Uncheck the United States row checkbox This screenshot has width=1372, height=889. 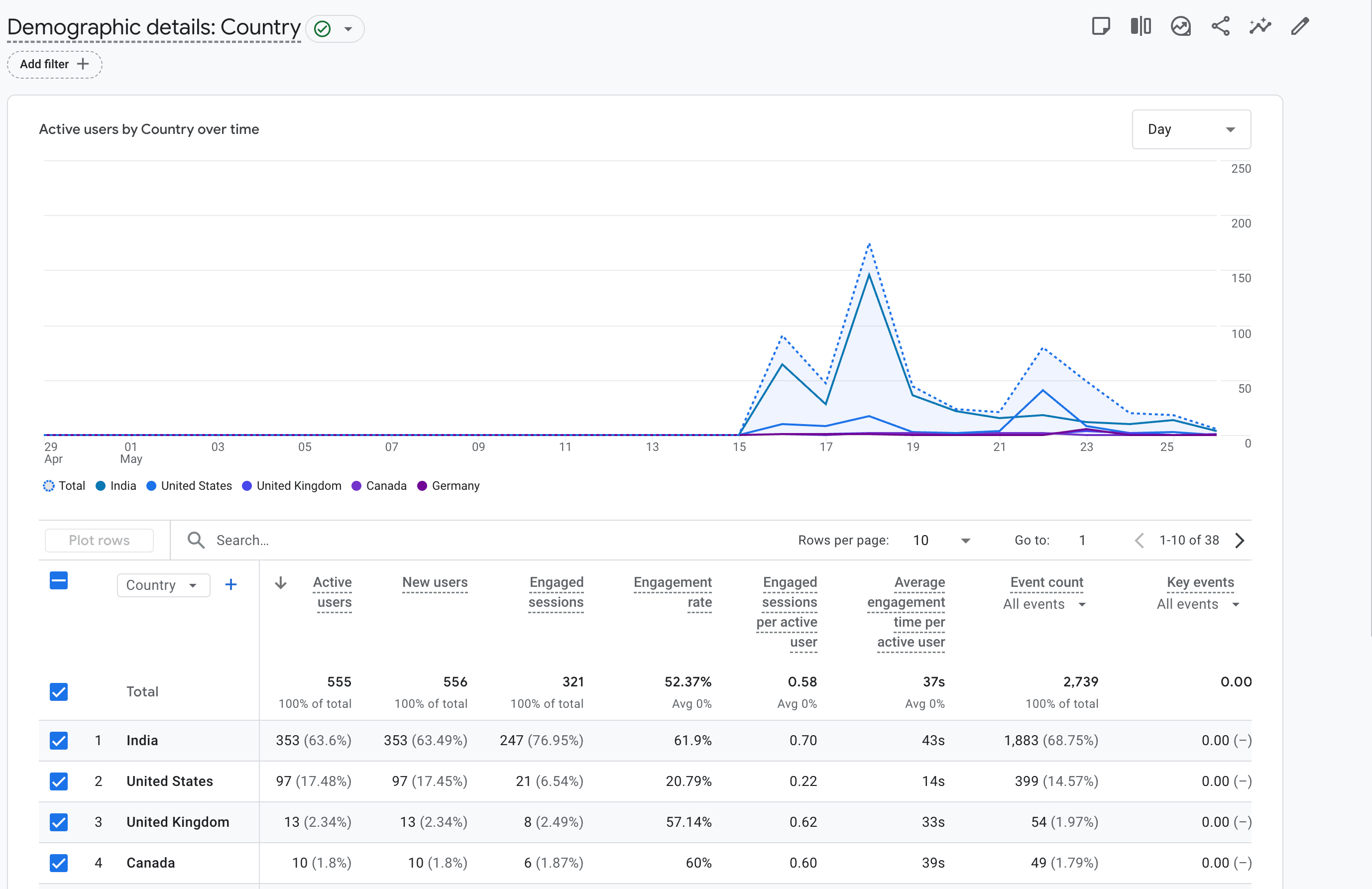click(59, 781)
